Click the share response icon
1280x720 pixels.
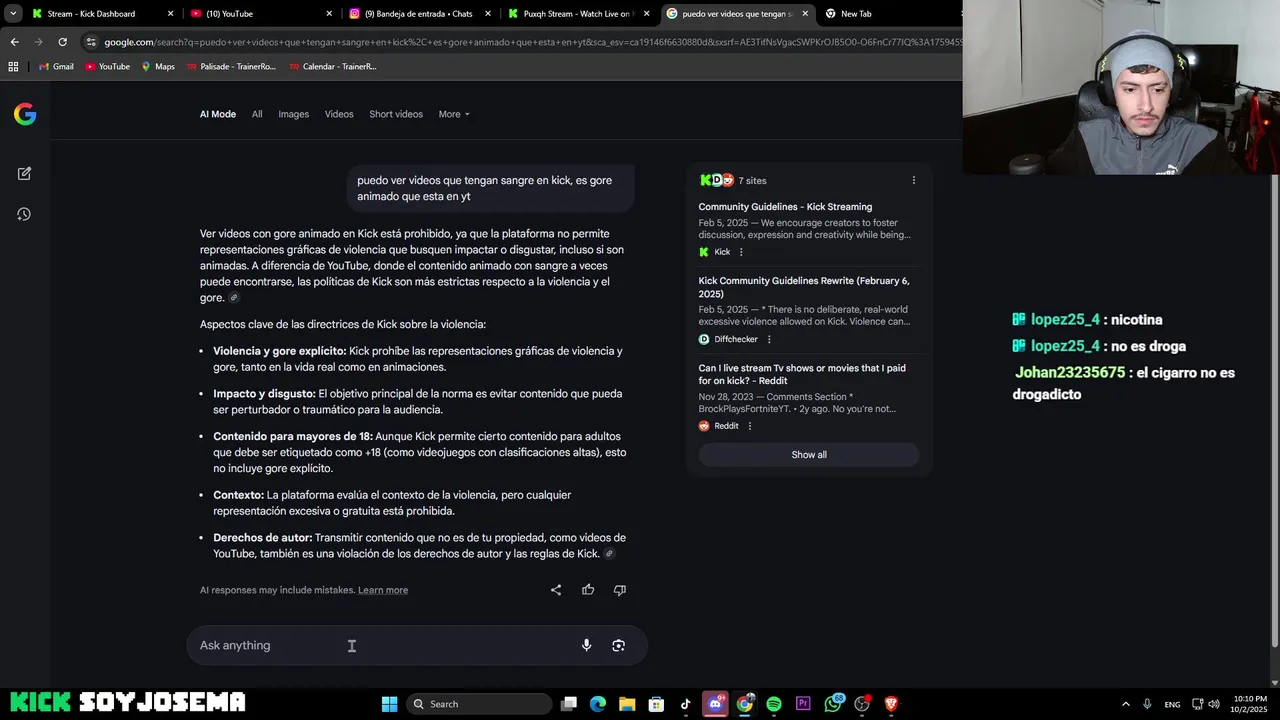(556, 590)
